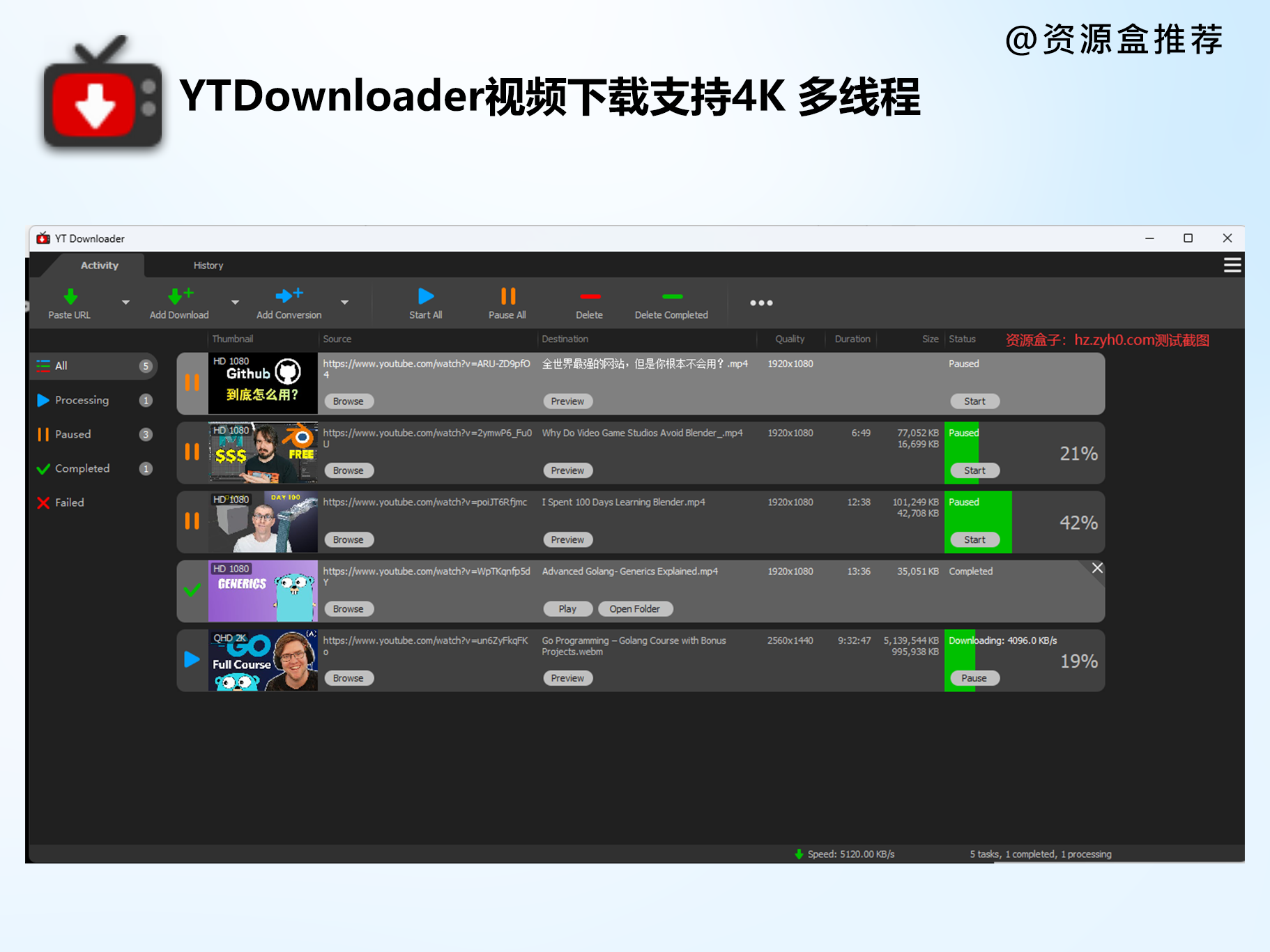Click Browse on I Spent 100 Days row
The width and height of the screenshot is (1270, 952).
(x=349, y=539)
